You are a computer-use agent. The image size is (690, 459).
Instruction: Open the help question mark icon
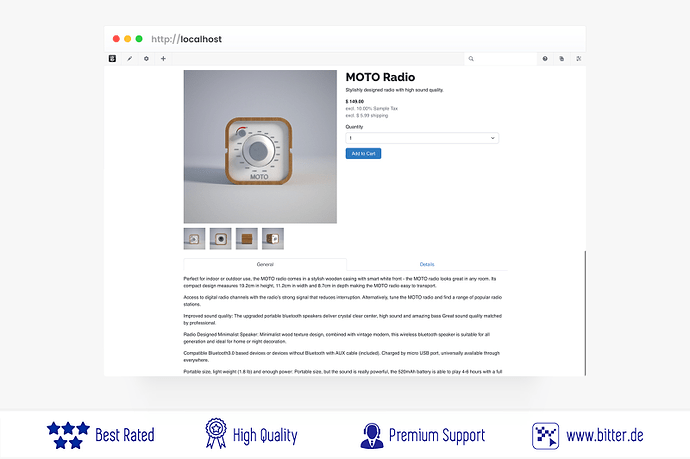click(x=545, y=59)
